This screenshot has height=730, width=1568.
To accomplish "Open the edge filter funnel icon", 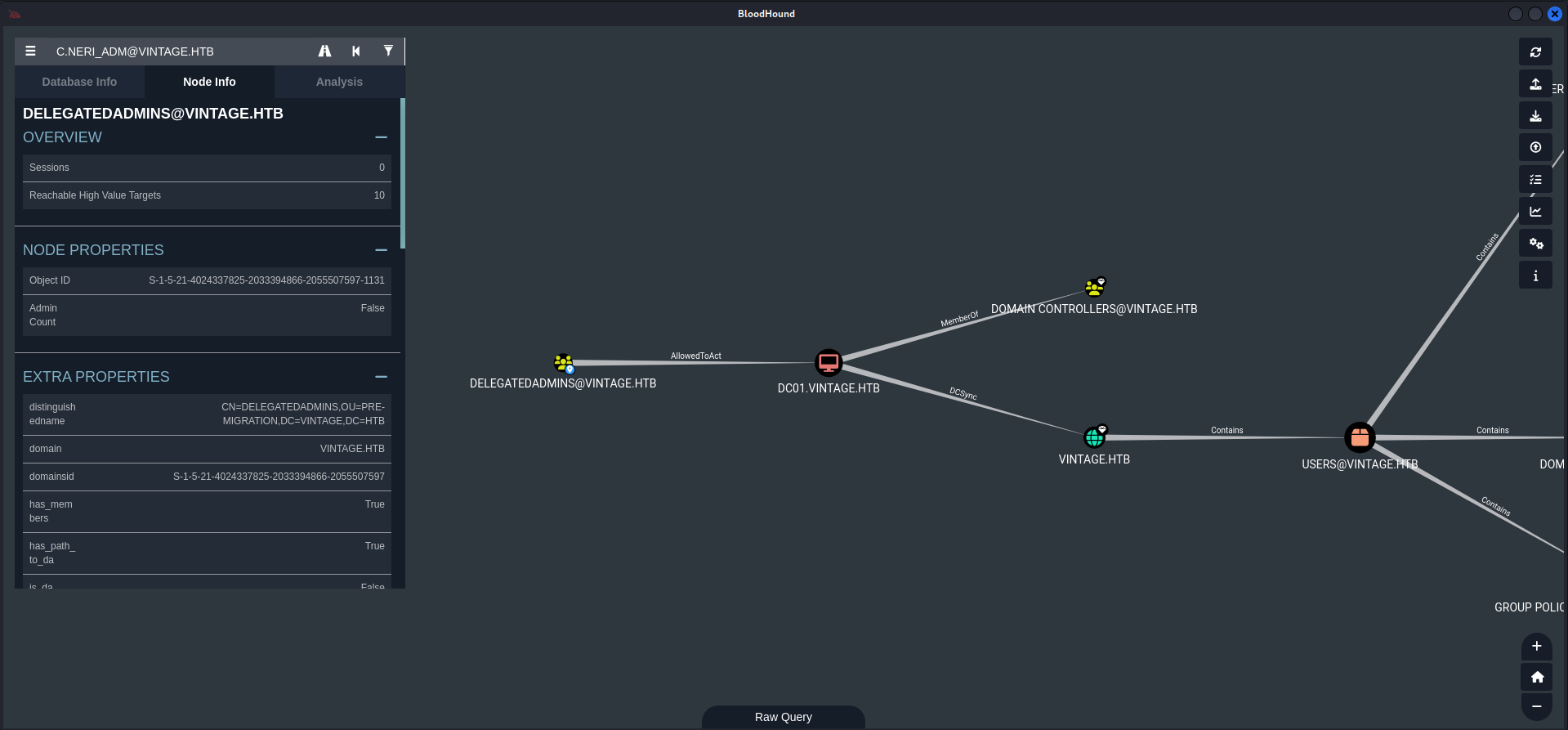I will [x=388, y=51].
